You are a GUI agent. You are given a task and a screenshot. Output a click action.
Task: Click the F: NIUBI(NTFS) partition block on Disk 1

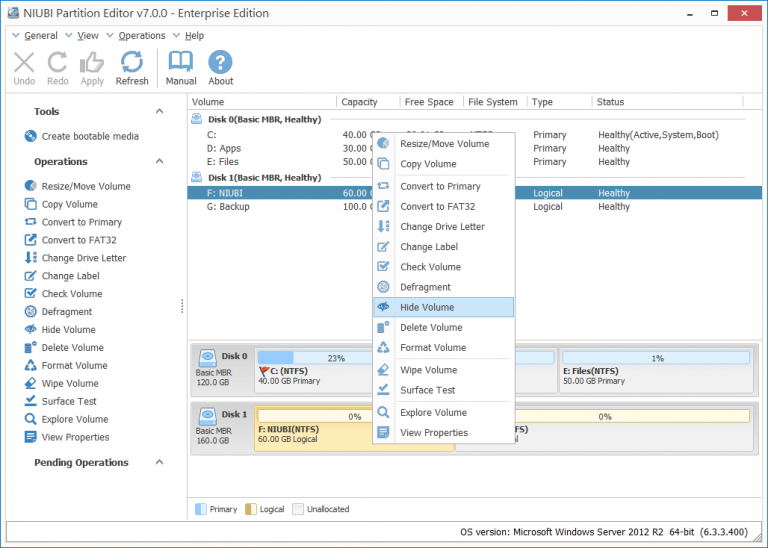point(313,429)
